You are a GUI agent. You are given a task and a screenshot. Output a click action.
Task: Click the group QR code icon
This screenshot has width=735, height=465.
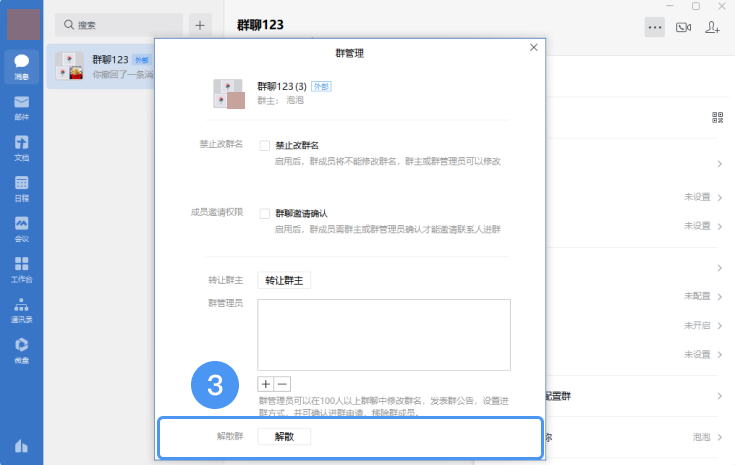point(717,118)
